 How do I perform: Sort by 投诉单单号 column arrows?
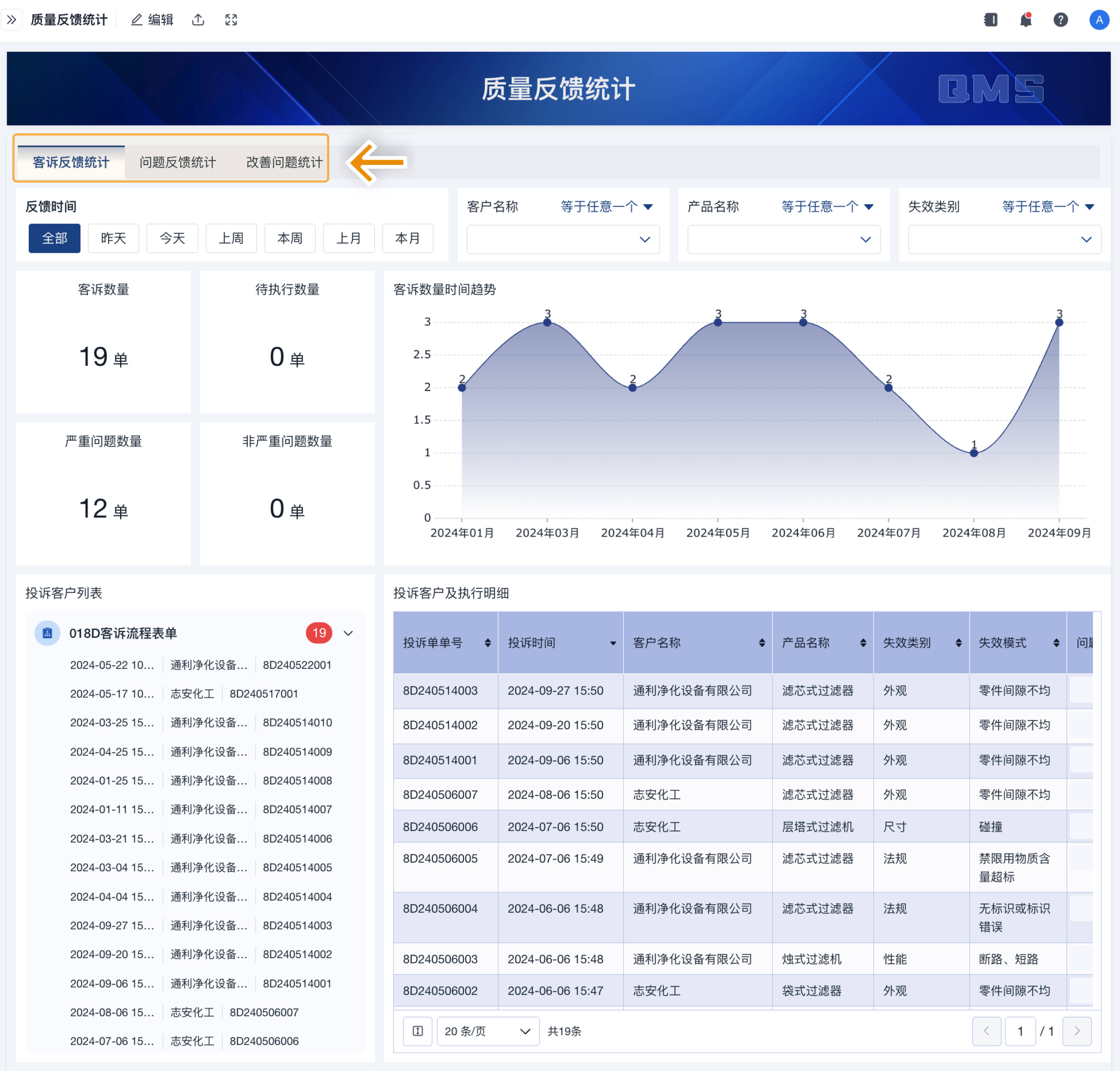[x=487, y=643]
